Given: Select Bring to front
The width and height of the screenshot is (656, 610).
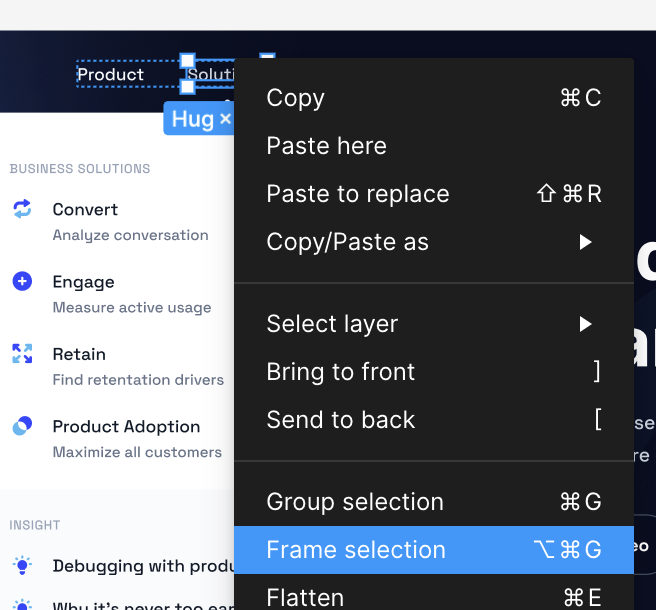Looking at the screenshot, I should click(434, 372).
